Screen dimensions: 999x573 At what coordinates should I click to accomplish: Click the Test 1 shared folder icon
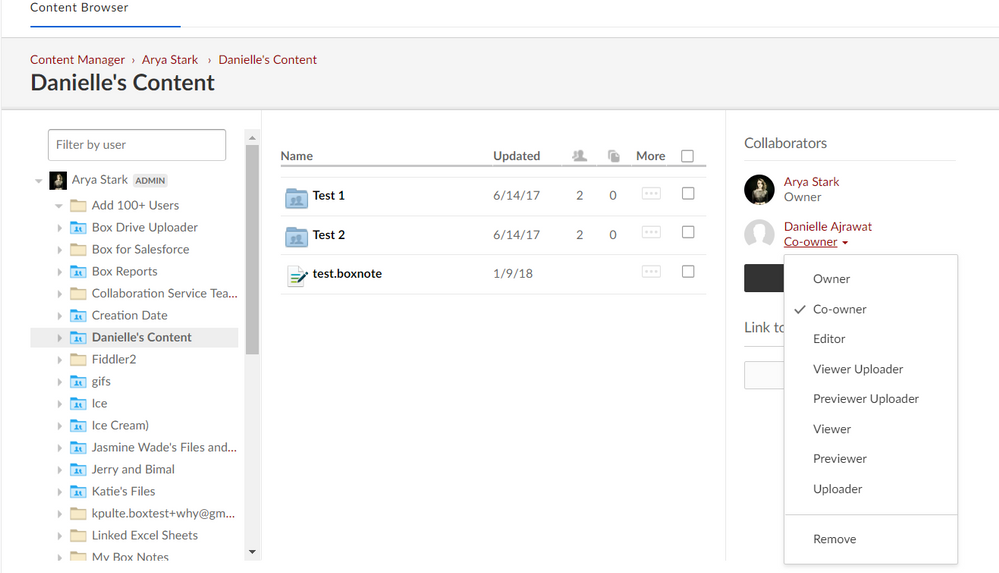pos(296,196)
